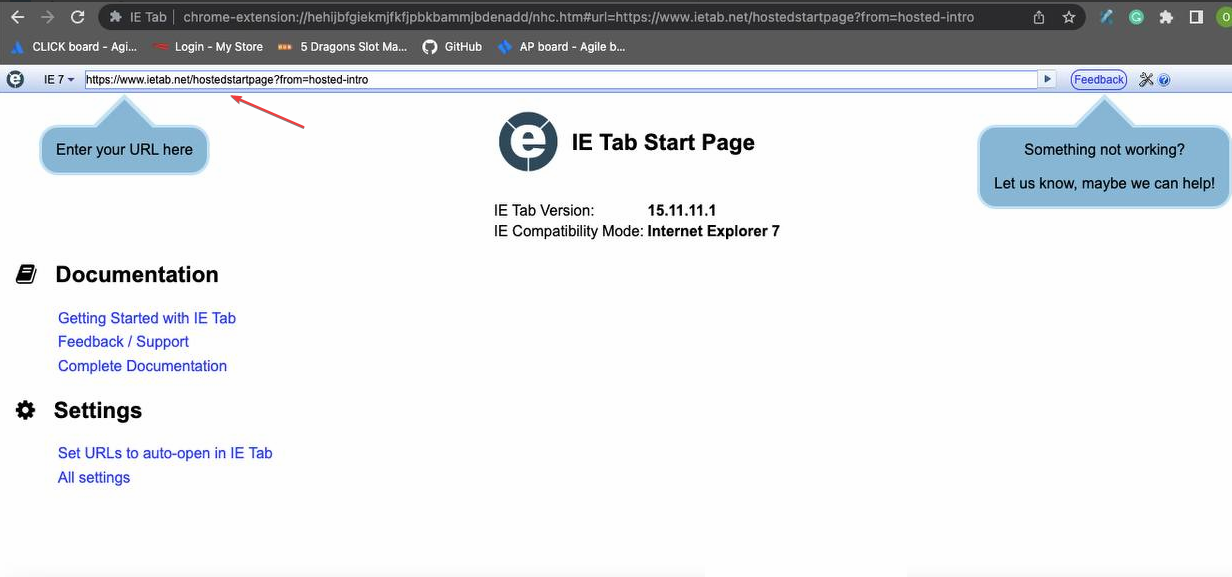Click the IE Tab Start Page heading

[x=663, y=142]
